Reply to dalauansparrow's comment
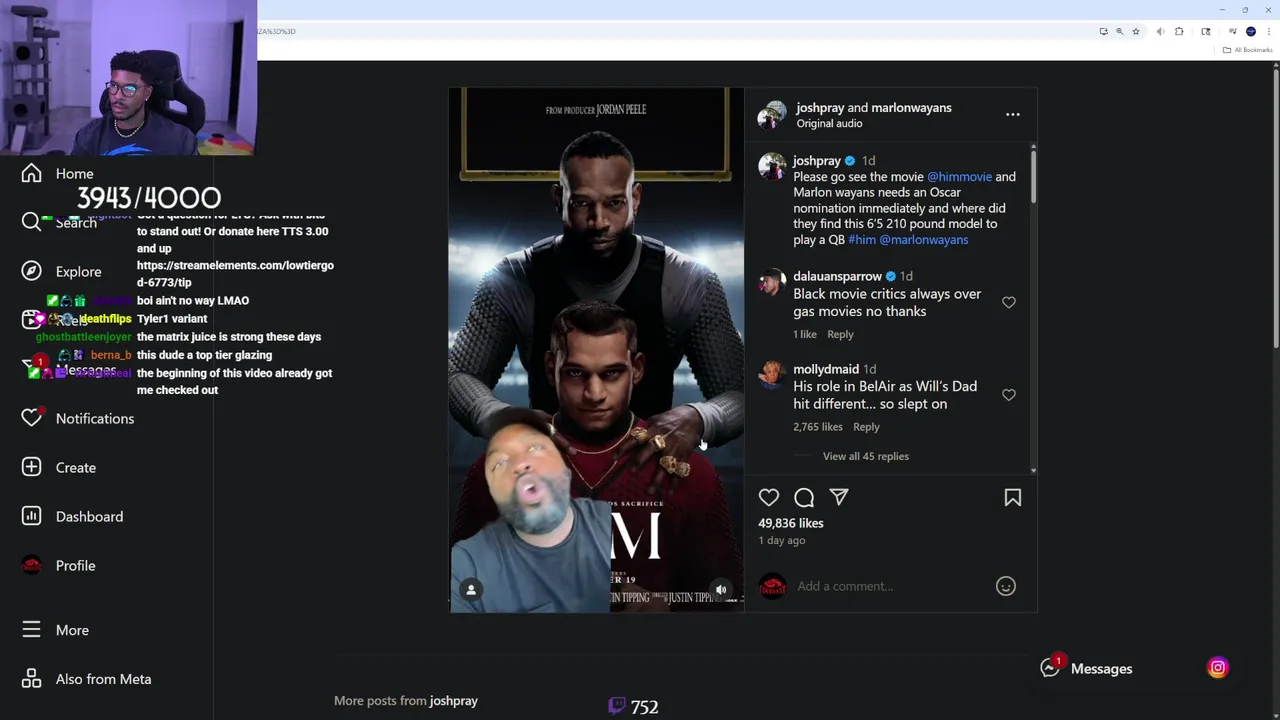Image resolution: width=1280 pixels, height=720 pixels. 840,334
